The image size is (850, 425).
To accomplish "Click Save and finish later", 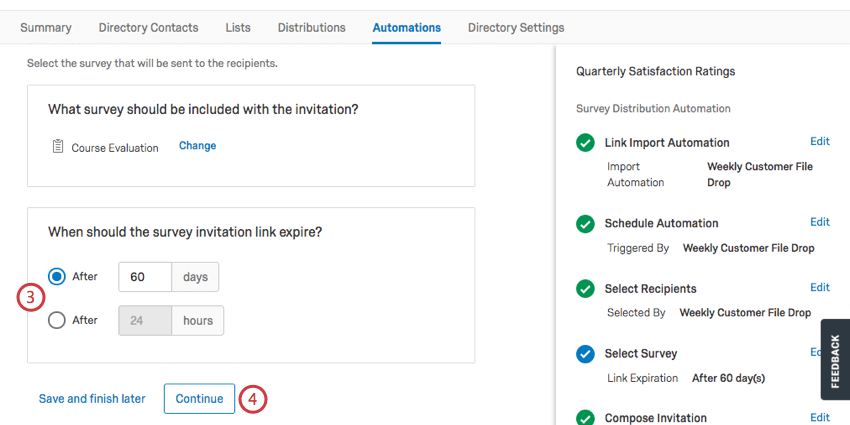I will (x=92, y=399).
